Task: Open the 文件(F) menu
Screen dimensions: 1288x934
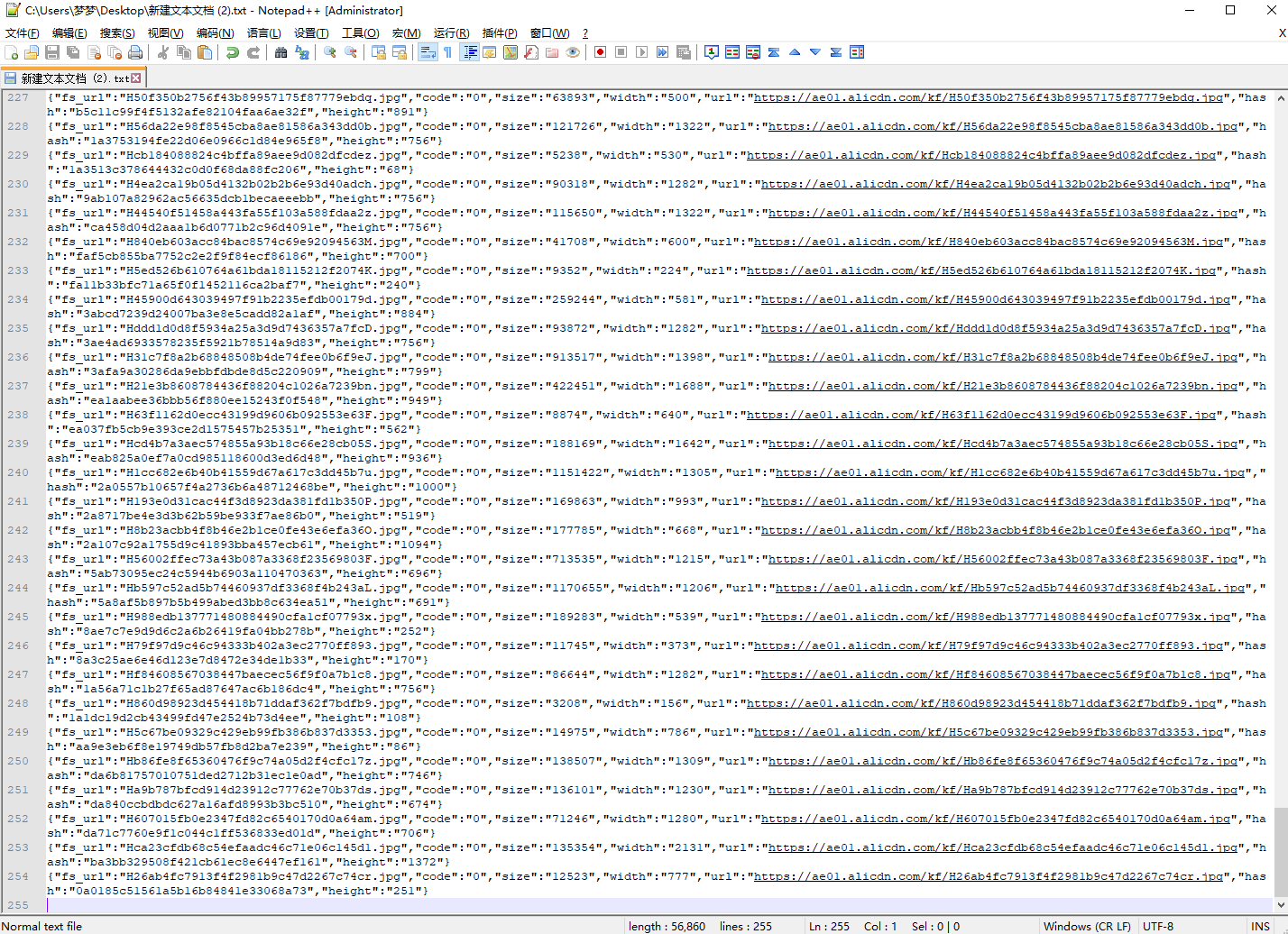Action: [23, 33]
